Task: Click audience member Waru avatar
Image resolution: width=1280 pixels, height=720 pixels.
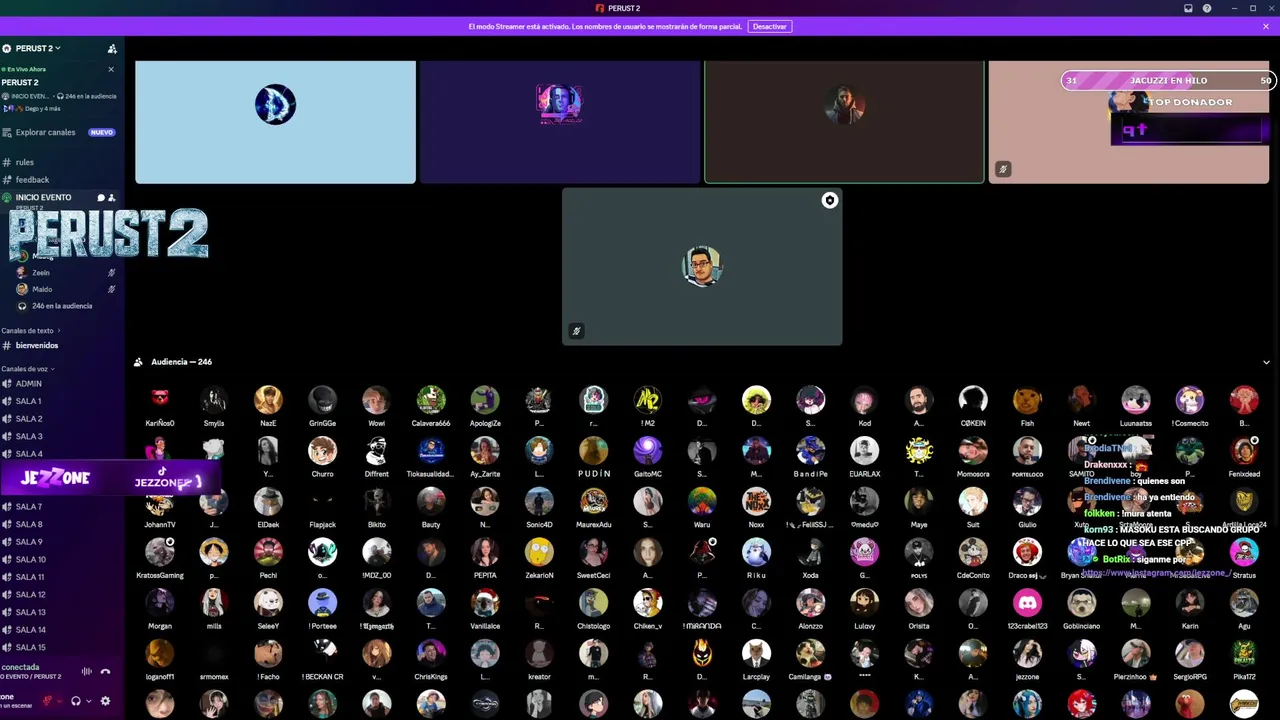Action: tap(702, 501)
